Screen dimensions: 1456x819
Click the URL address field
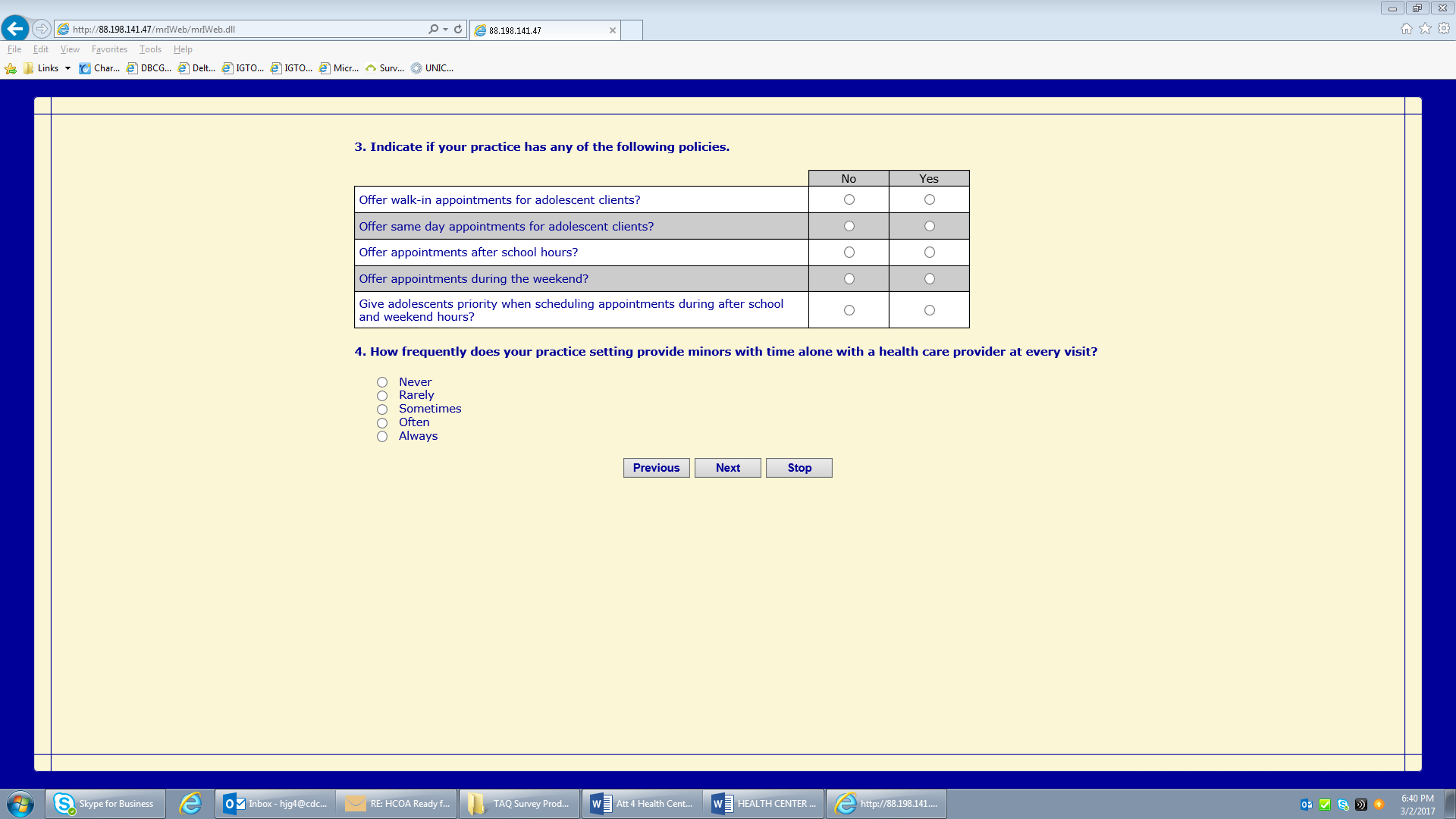pyautogui.click(x=243, y=30)
